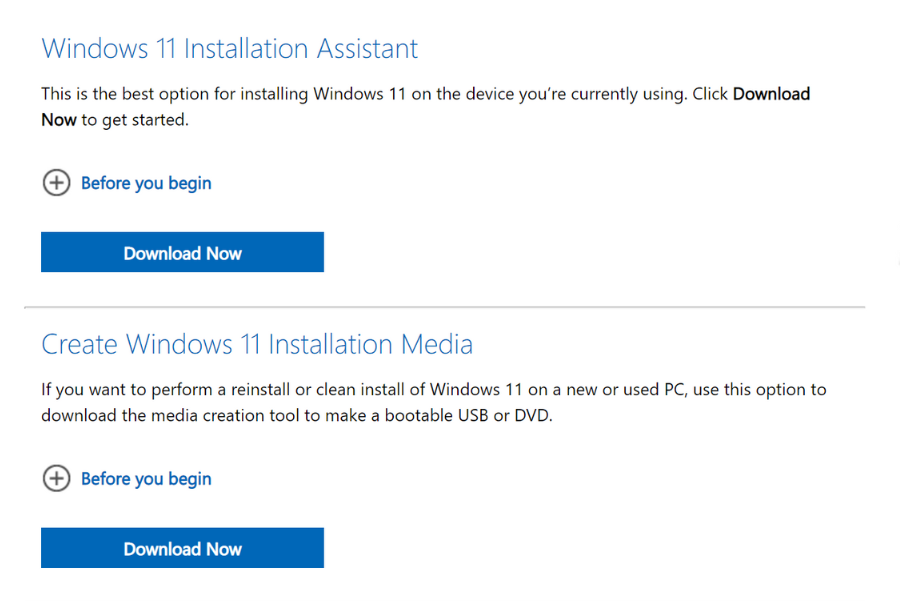Screen dimensions: 900x601
Task: Click bold 'Now' in 'Now to get started.'
Action: (x=59, y=119)
